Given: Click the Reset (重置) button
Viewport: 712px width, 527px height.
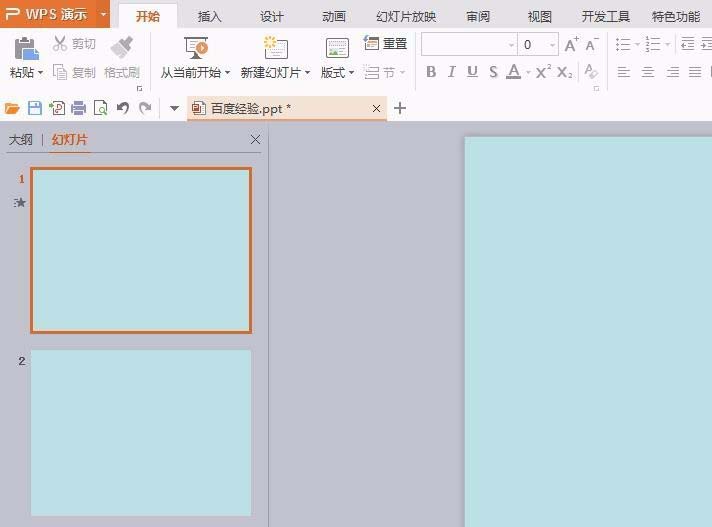Looking at the screenshot, I should point(385,44).
